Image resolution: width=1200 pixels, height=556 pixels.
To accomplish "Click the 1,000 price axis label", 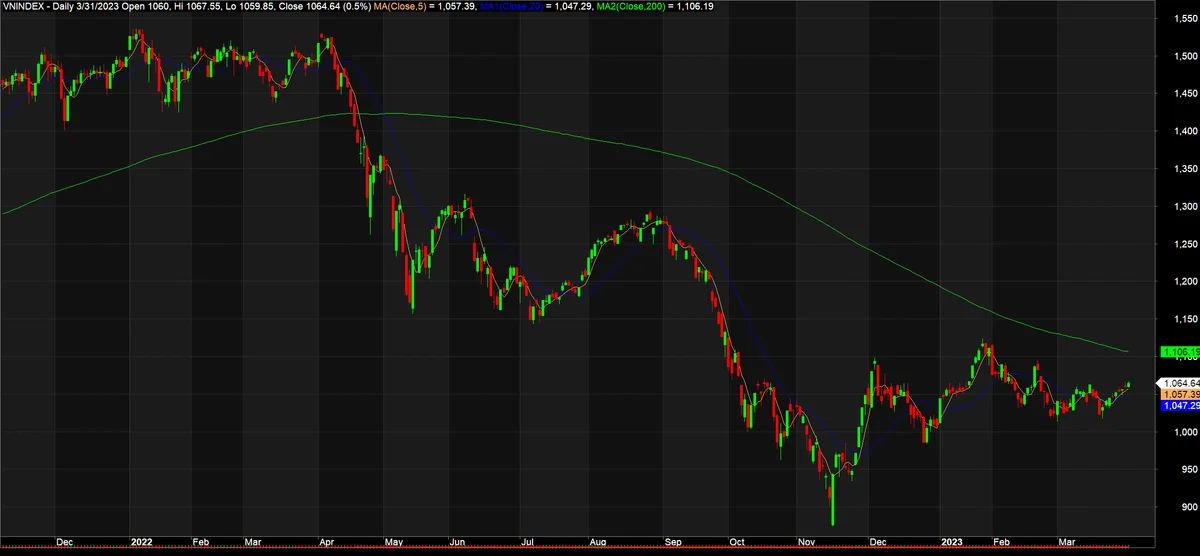I will 1186,433.
